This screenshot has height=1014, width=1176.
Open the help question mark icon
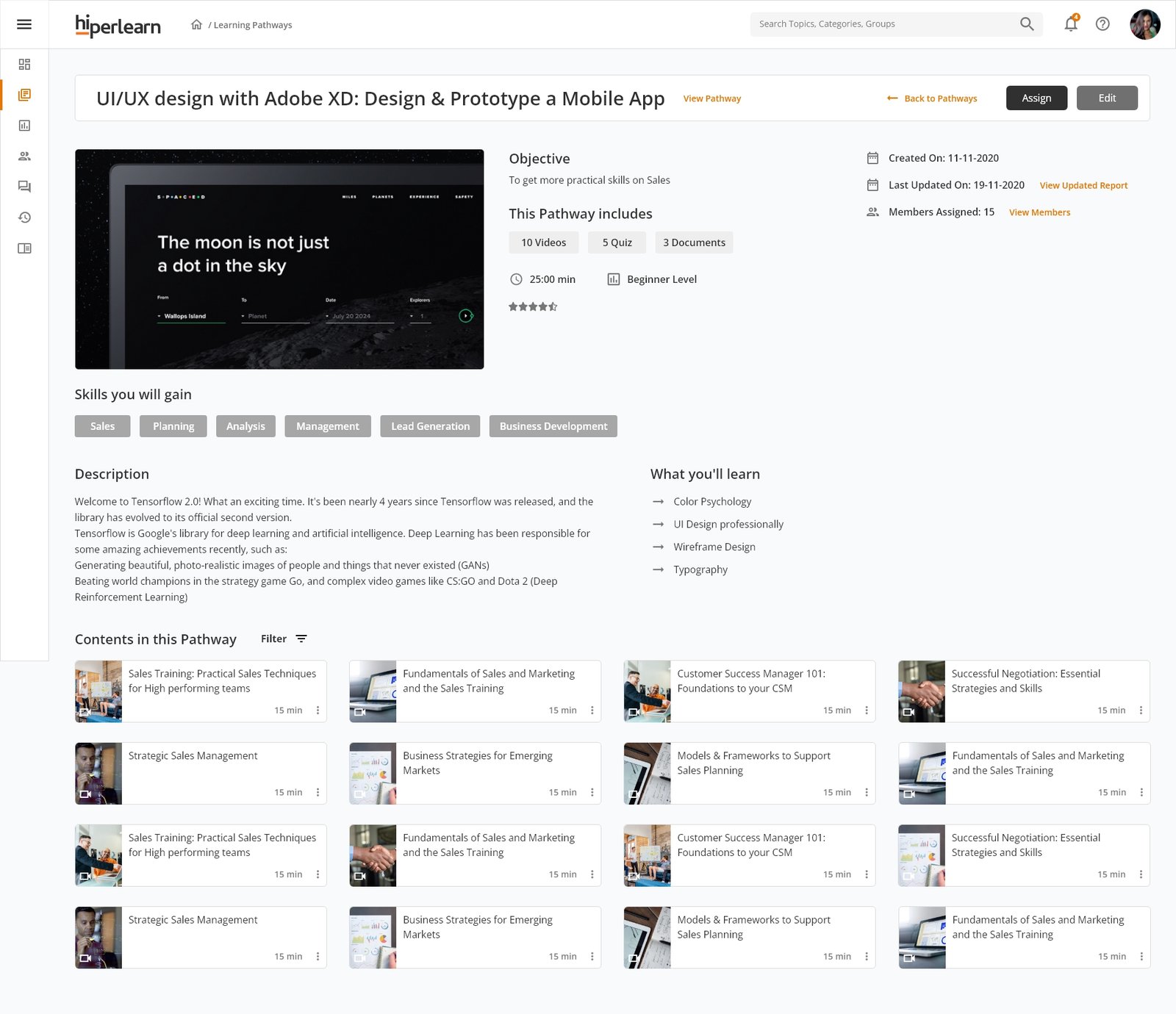pos(1102,24)
